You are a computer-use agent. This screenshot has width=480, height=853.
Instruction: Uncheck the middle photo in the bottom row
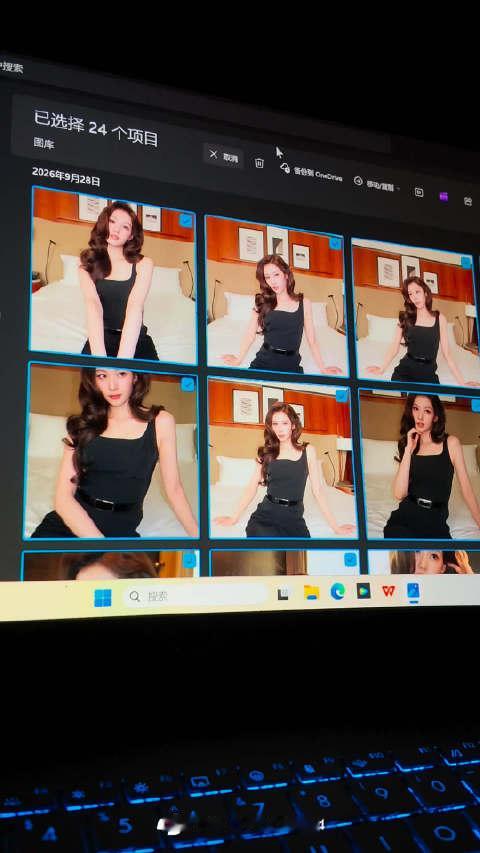click(350, 560)
